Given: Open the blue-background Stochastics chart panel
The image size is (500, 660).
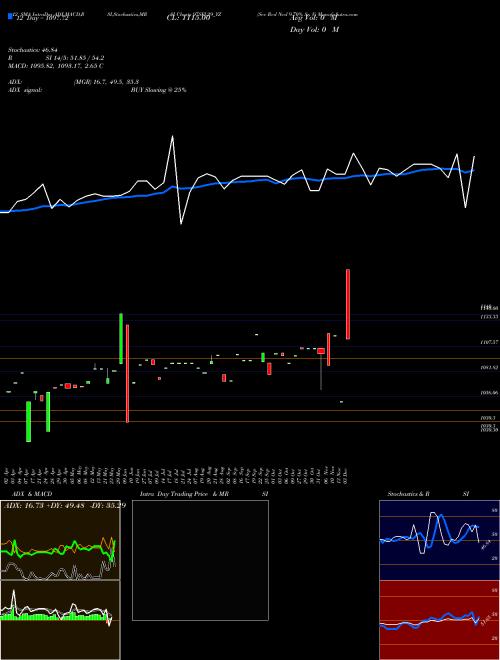Looking at the screenshot, I should pyautogui.click(x=439, y=540).
